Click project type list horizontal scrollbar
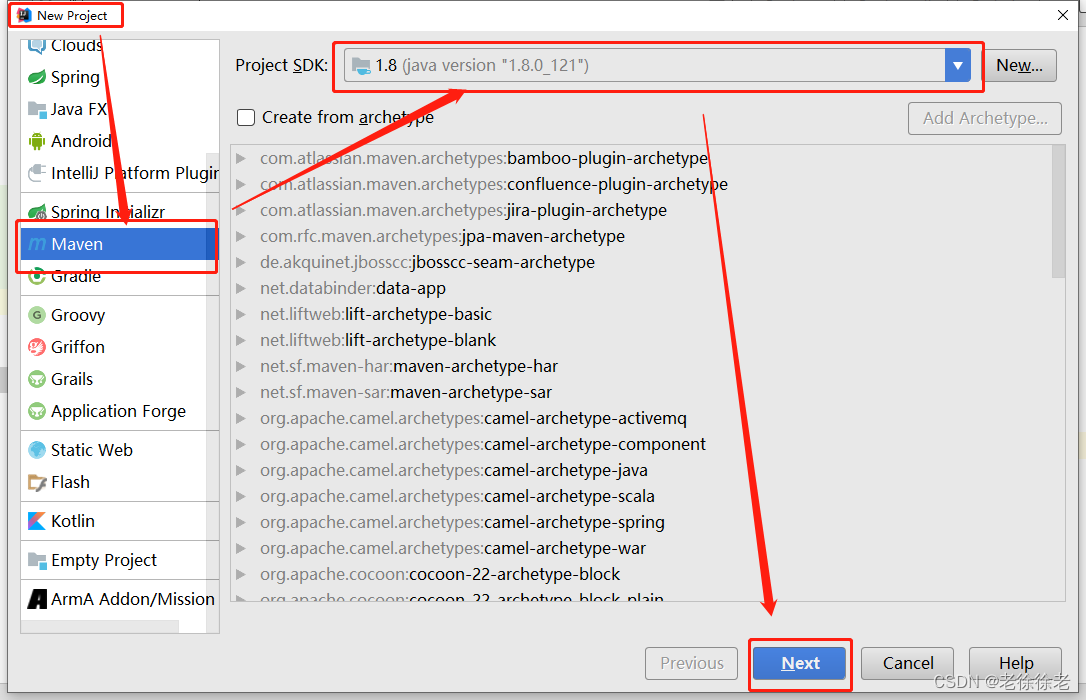 tap(100, 627)
